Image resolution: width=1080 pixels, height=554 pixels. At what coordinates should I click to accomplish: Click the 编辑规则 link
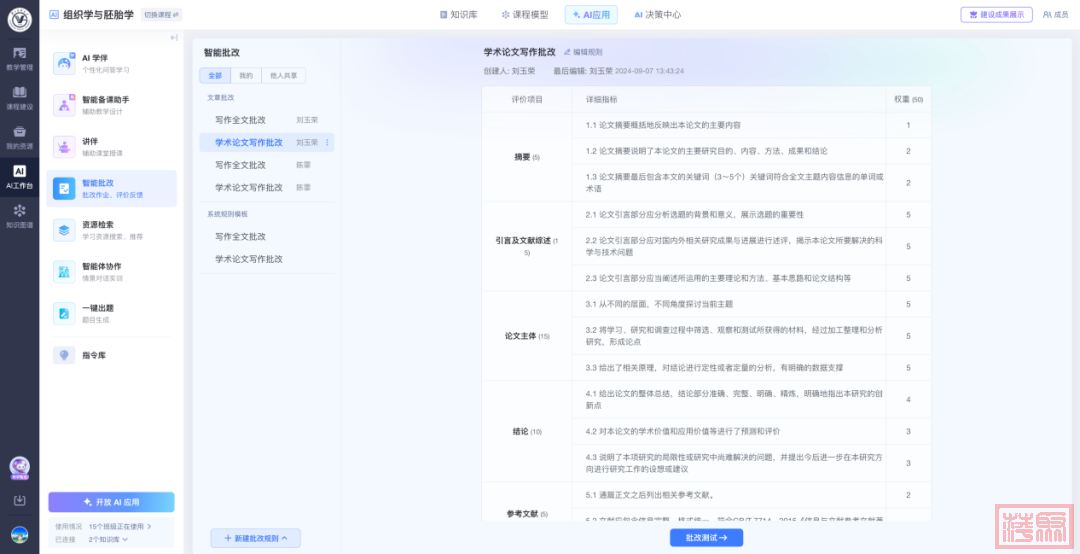[583, 52]
